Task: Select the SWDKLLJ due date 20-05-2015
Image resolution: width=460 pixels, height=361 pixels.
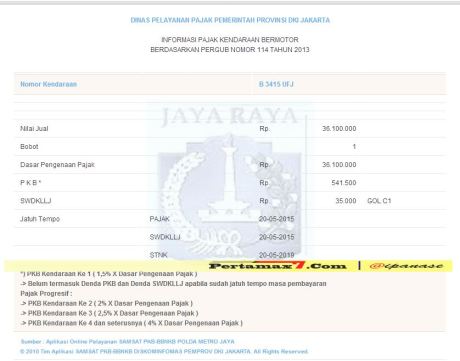Action: (x=277, y=237)
